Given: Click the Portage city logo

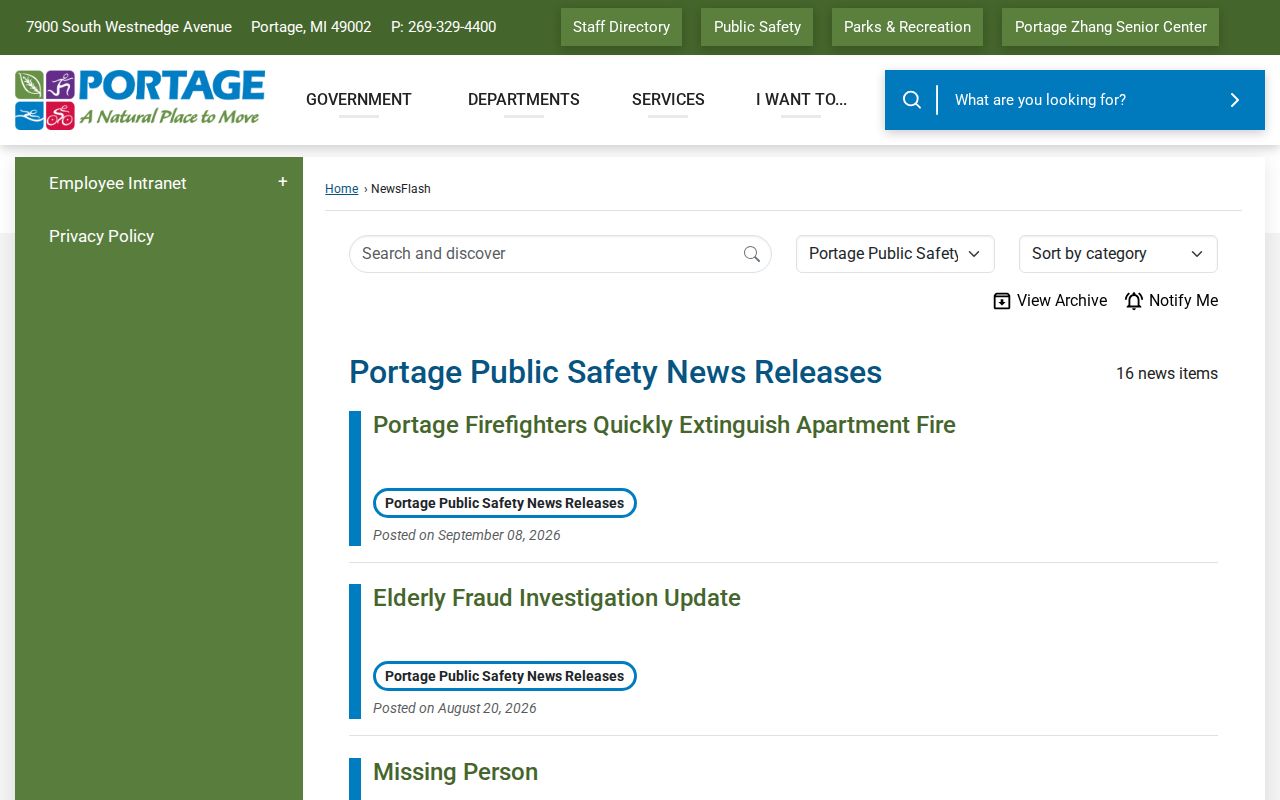Looking at the screenshot, I should pos(140,100).
